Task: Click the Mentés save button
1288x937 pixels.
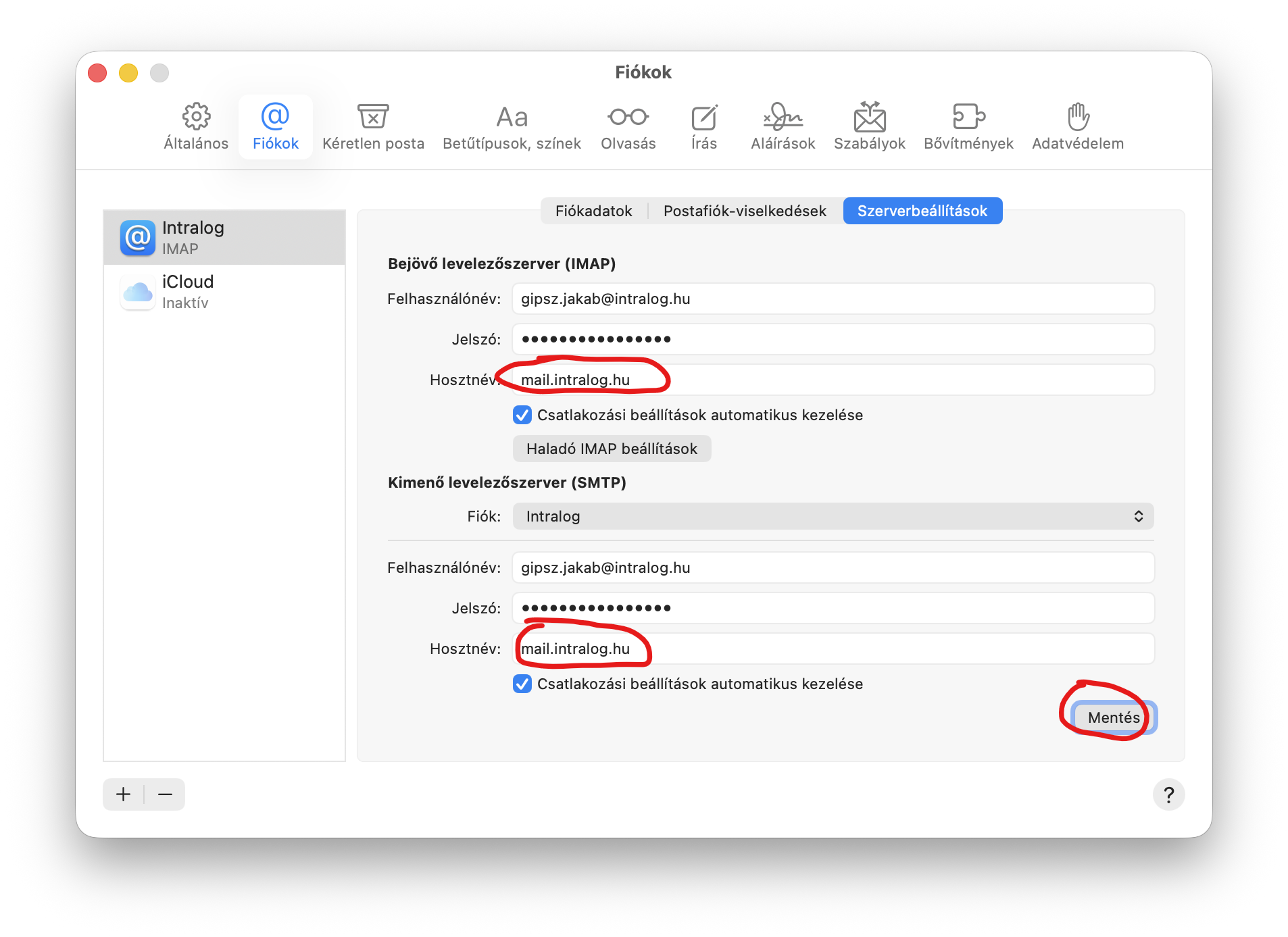Action: [x=1113, y=717]
